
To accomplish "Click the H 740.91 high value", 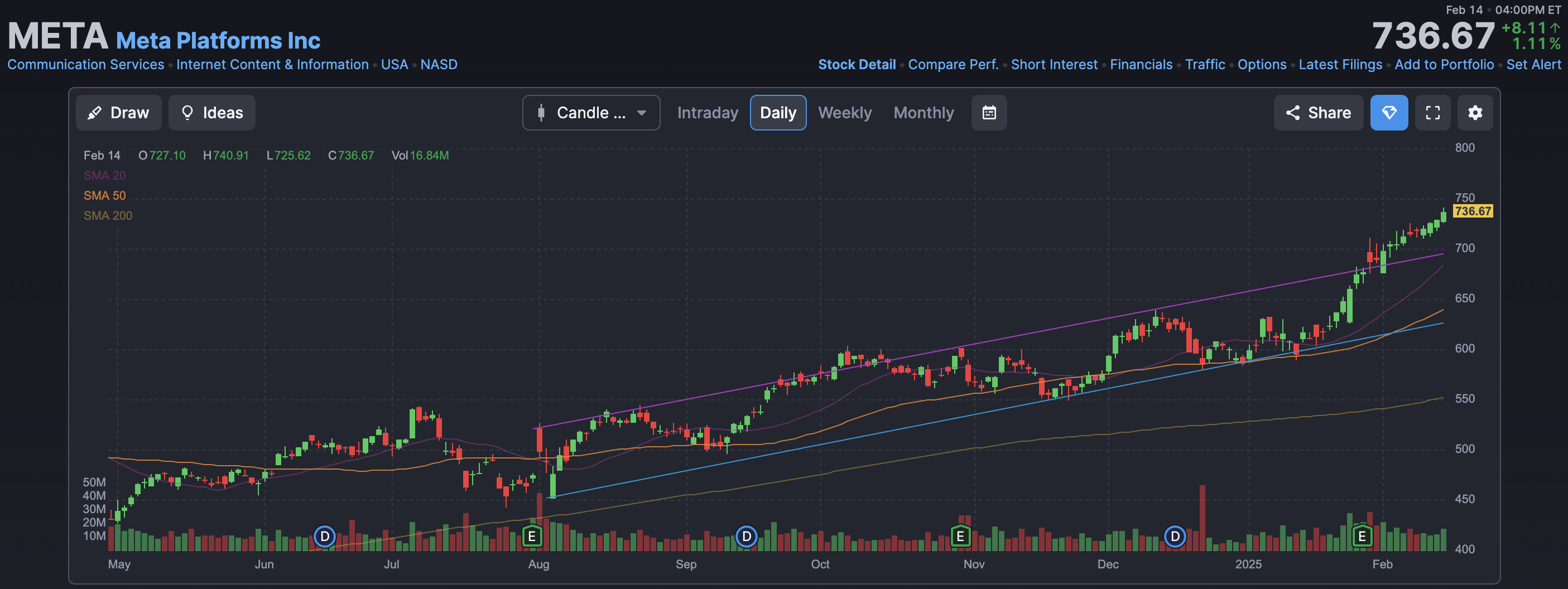I will [x=226, y=155].
